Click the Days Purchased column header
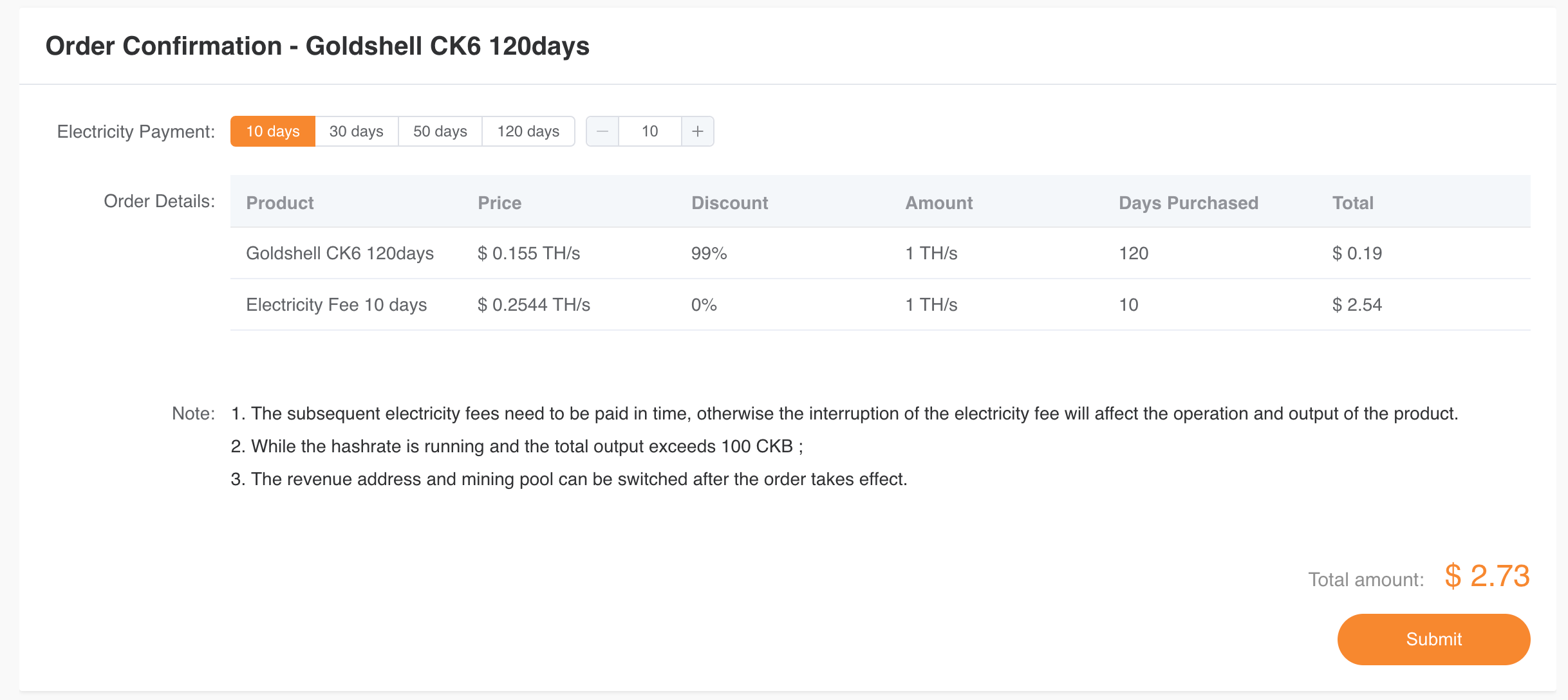The image size is (1568, 700). click(1189, 203)
